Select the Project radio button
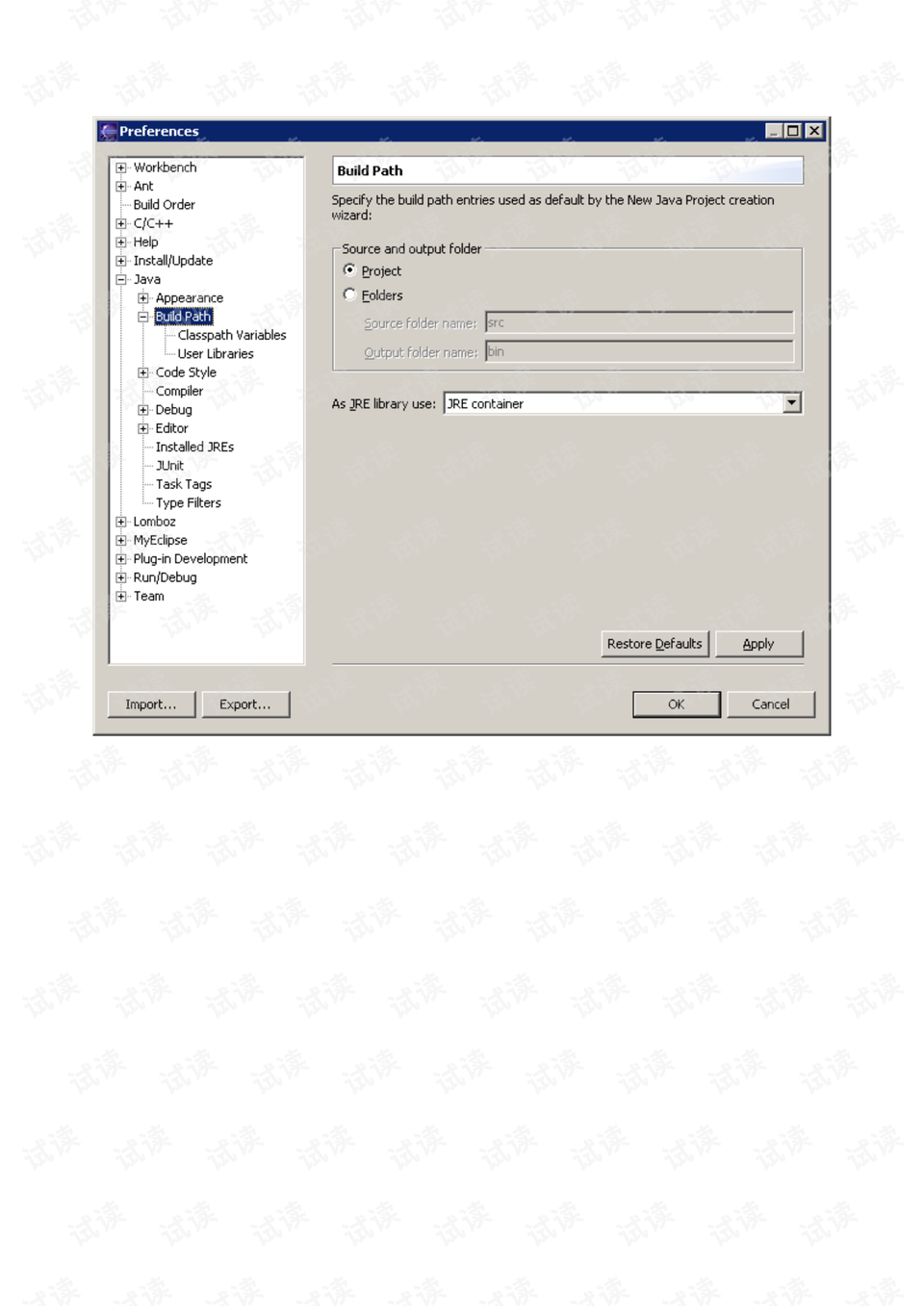924x1306 pixels. (349, 270)
